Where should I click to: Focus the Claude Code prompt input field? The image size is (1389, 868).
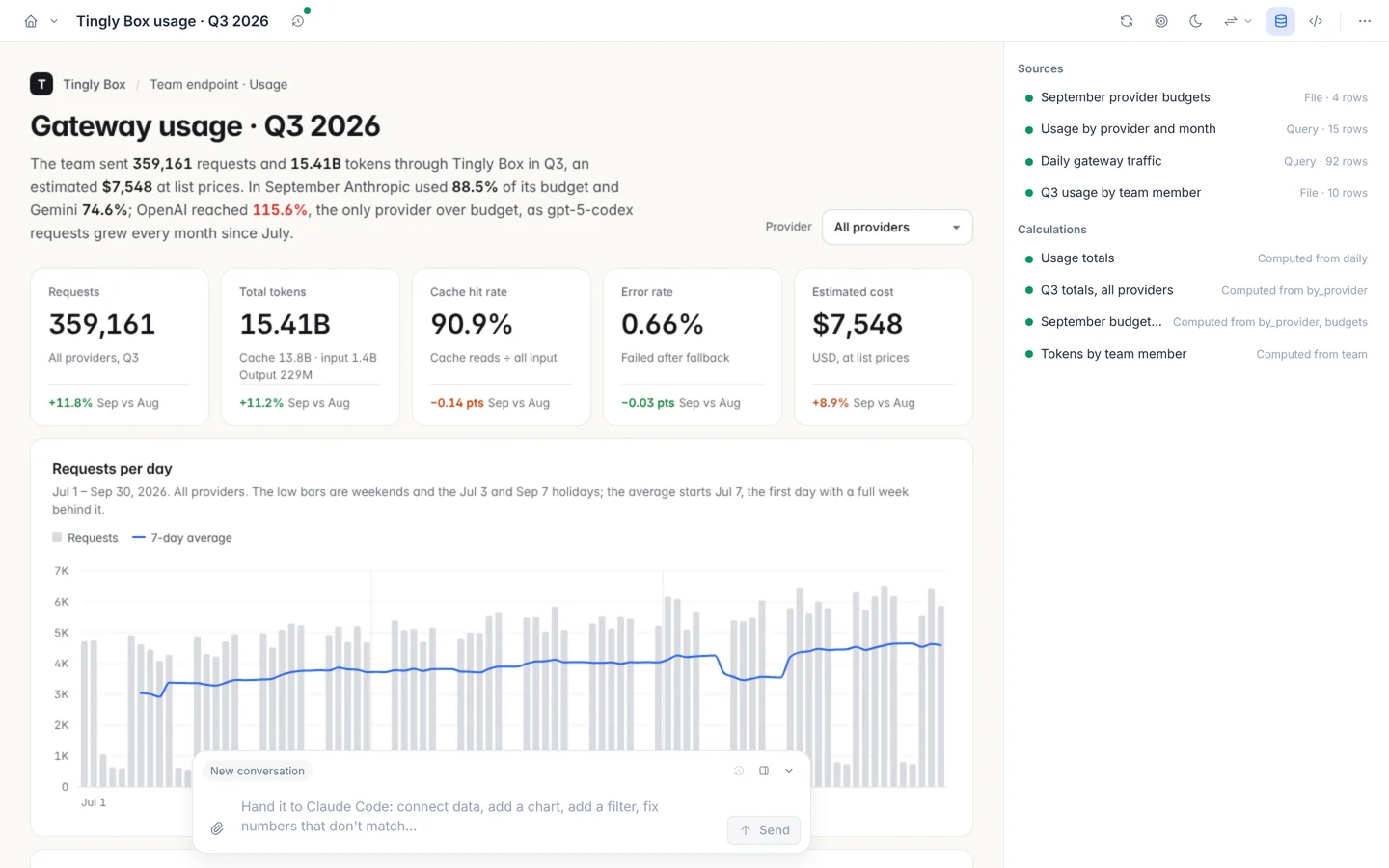(x=477, y=816)
